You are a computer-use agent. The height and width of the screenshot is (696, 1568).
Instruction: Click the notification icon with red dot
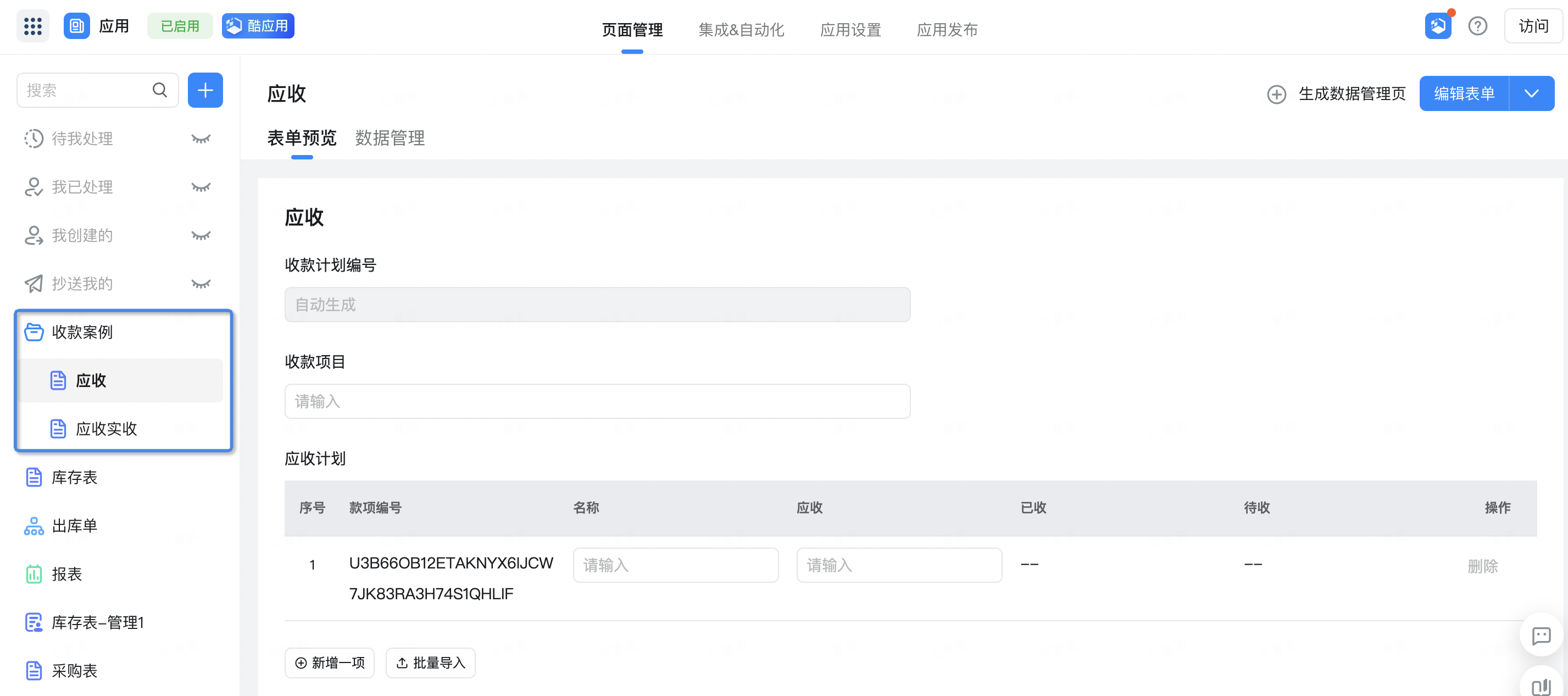[x=1438, y=26]
